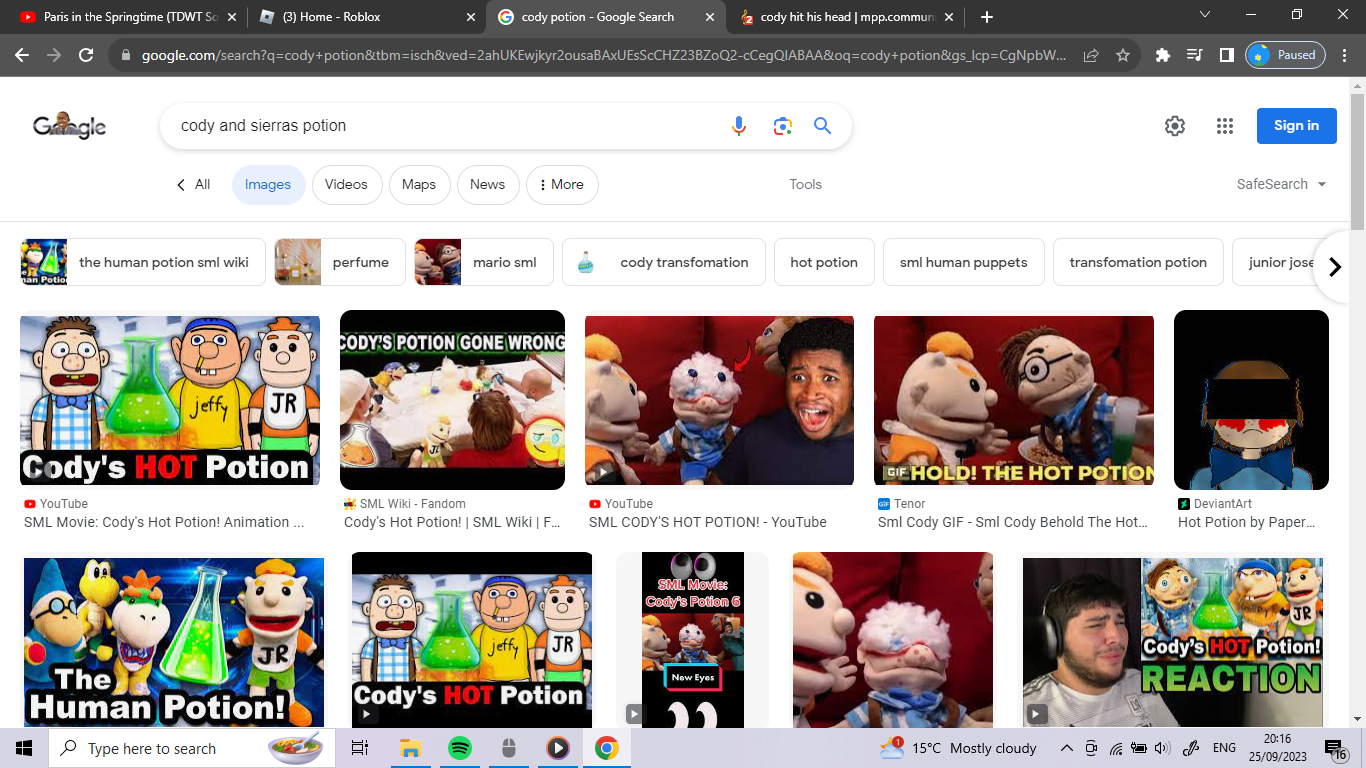1366x768 pixels.
Task: Switch to All results tab
Action: (x=193, y=184)
